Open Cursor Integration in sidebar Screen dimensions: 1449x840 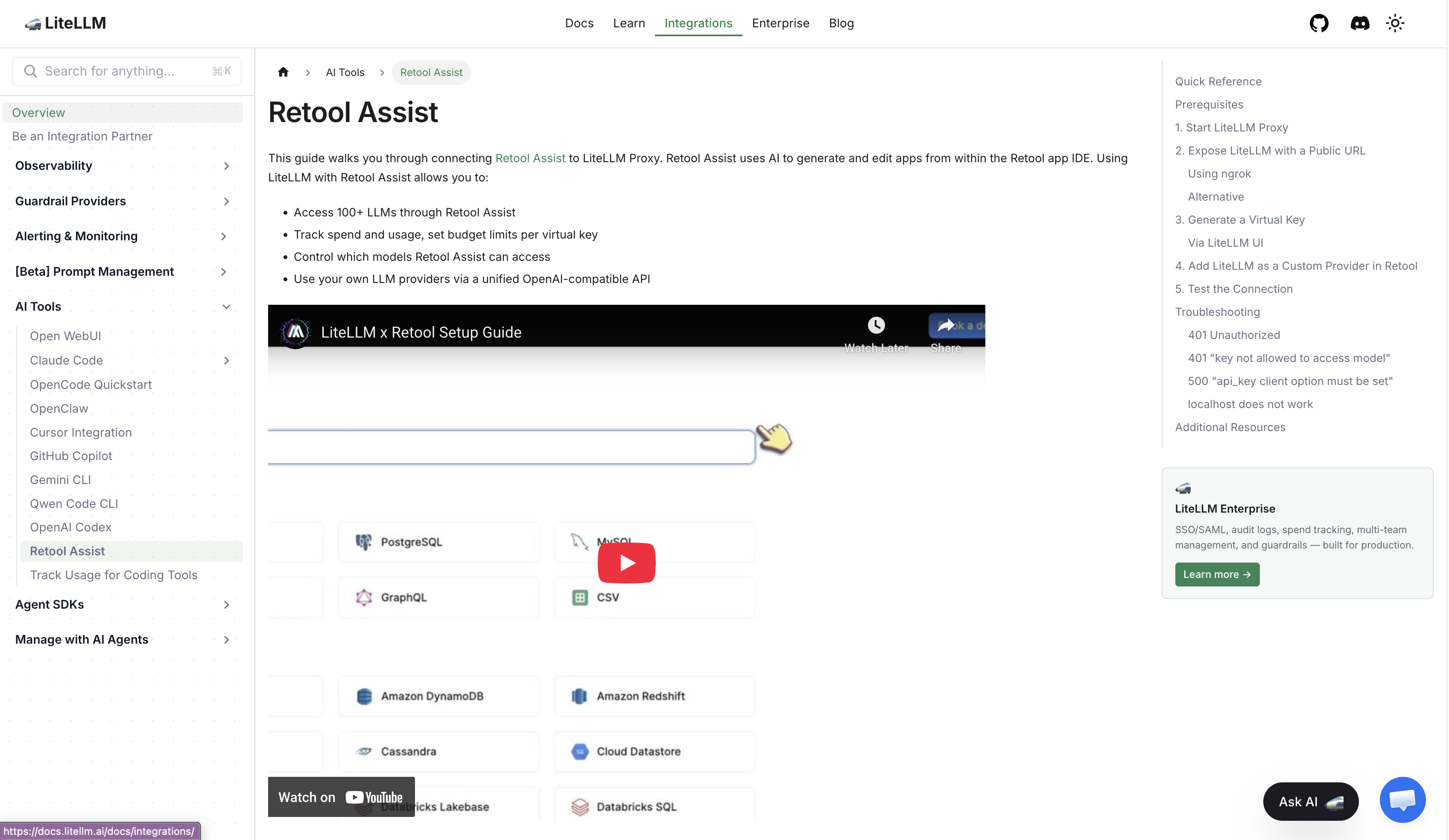(81, 432)
